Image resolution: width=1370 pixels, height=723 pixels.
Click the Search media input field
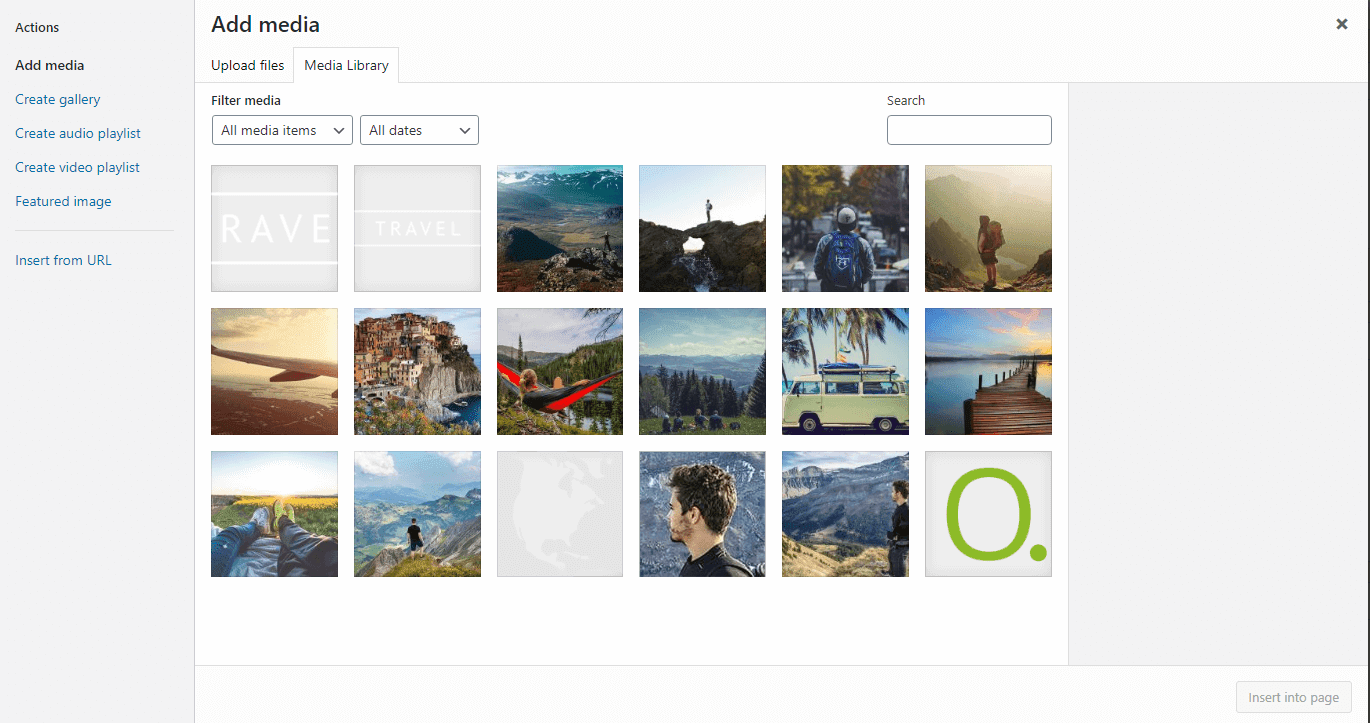point(968,130)
